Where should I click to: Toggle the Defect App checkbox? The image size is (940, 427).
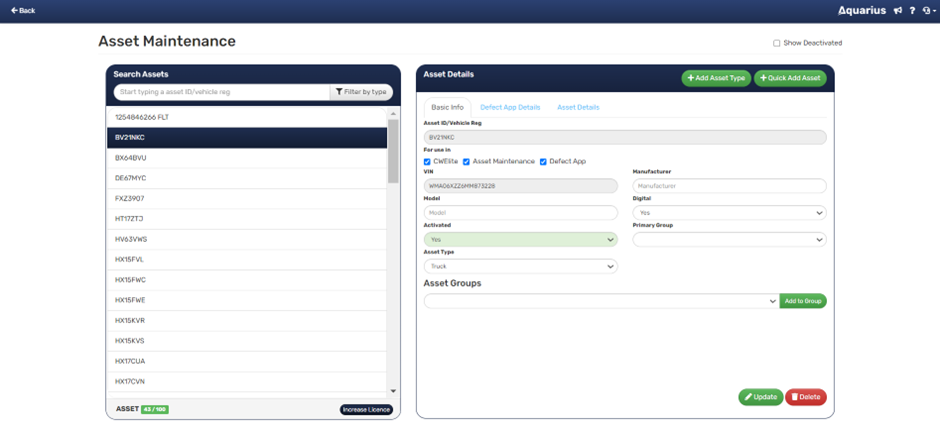click(x=544, y=161)
